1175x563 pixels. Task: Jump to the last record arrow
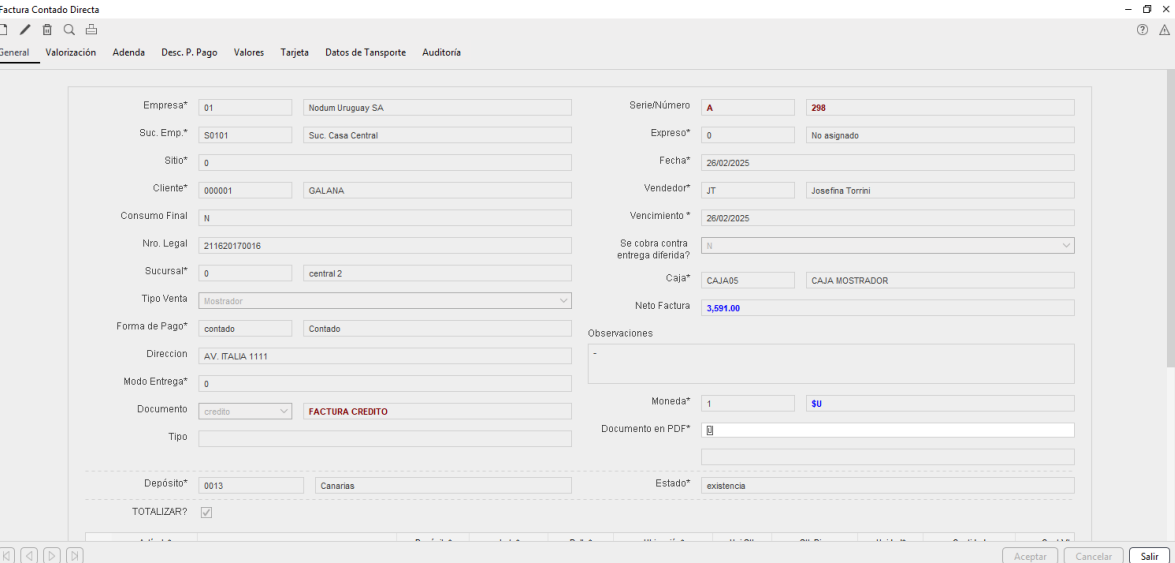pyautogui.click(x=75, y=555)
